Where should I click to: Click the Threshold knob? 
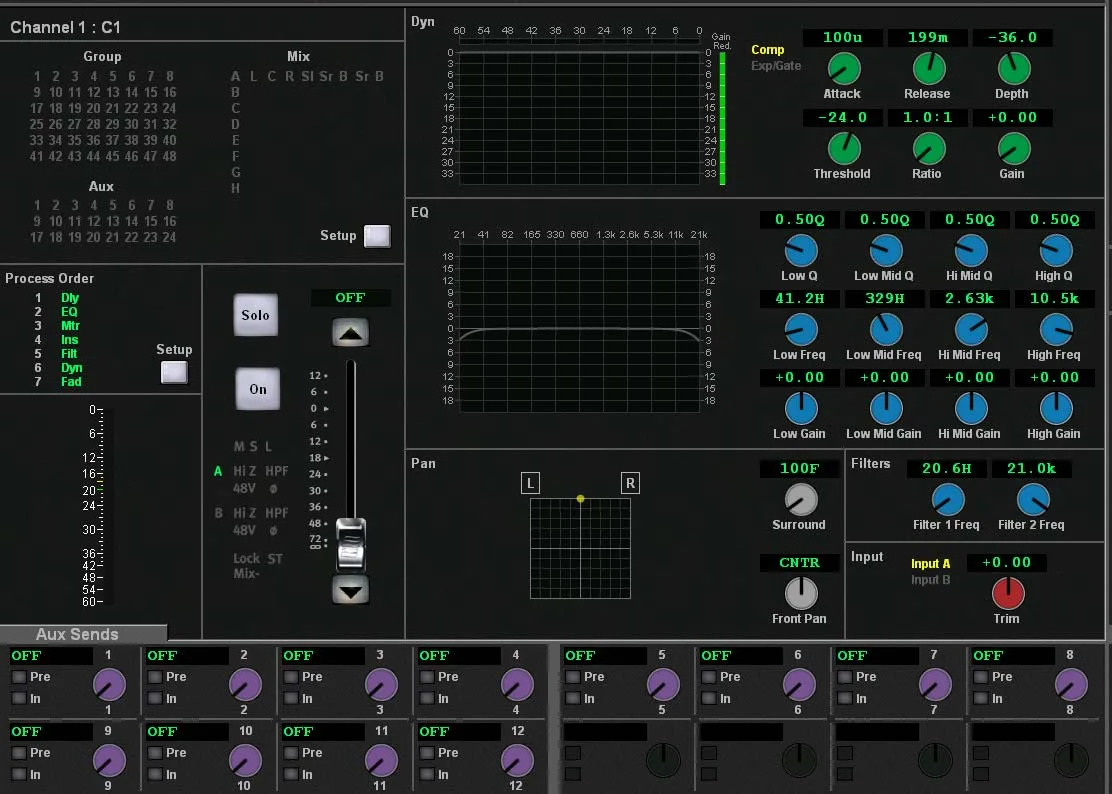point(843,149)
